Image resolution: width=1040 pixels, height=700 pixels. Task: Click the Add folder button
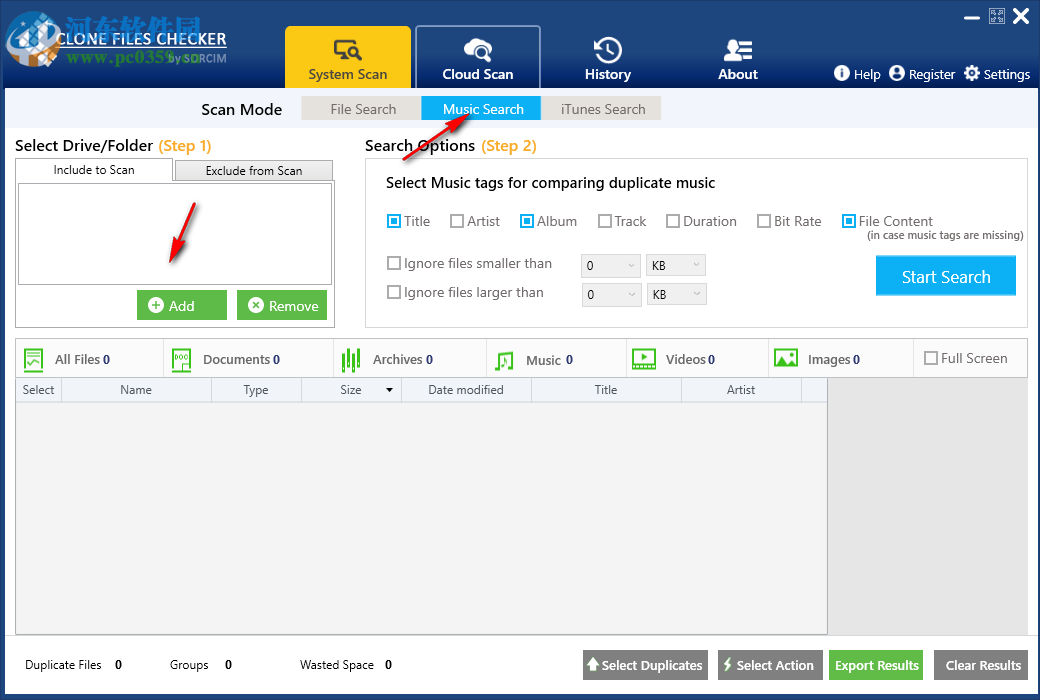click(x=182, y=305)
